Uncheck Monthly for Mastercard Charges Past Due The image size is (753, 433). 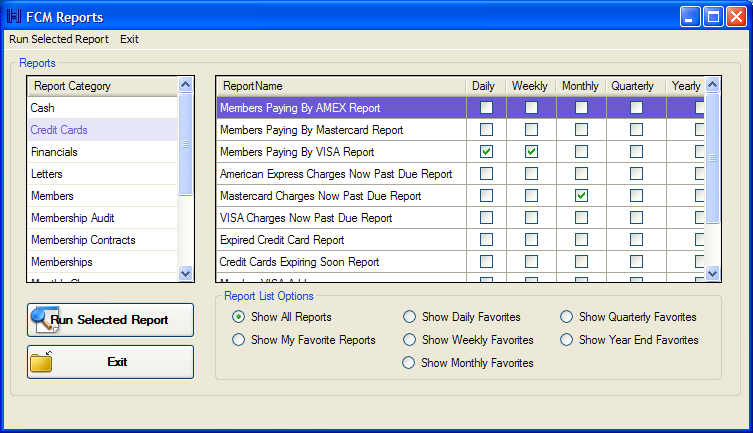[582, 196]
